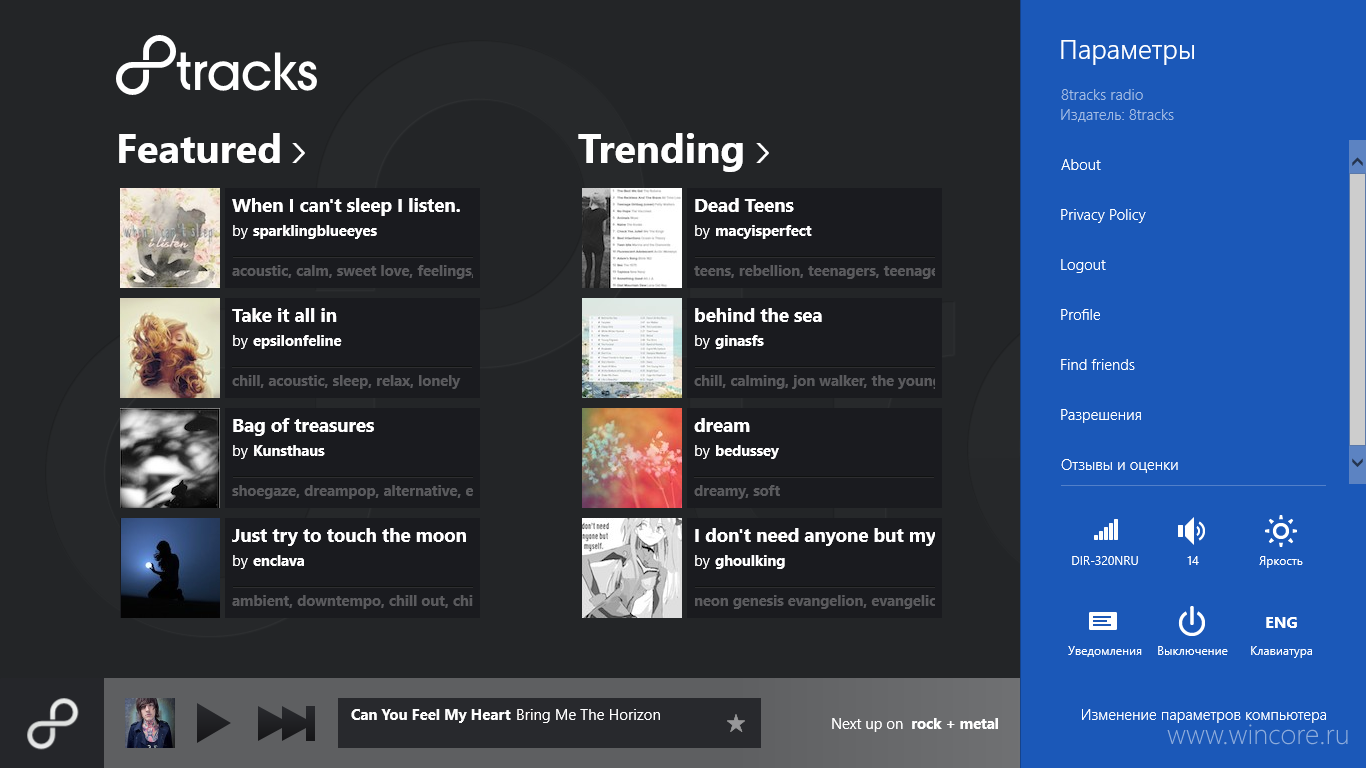Click 'dream' mix title
1366x768 pixels.
(722, 426)
